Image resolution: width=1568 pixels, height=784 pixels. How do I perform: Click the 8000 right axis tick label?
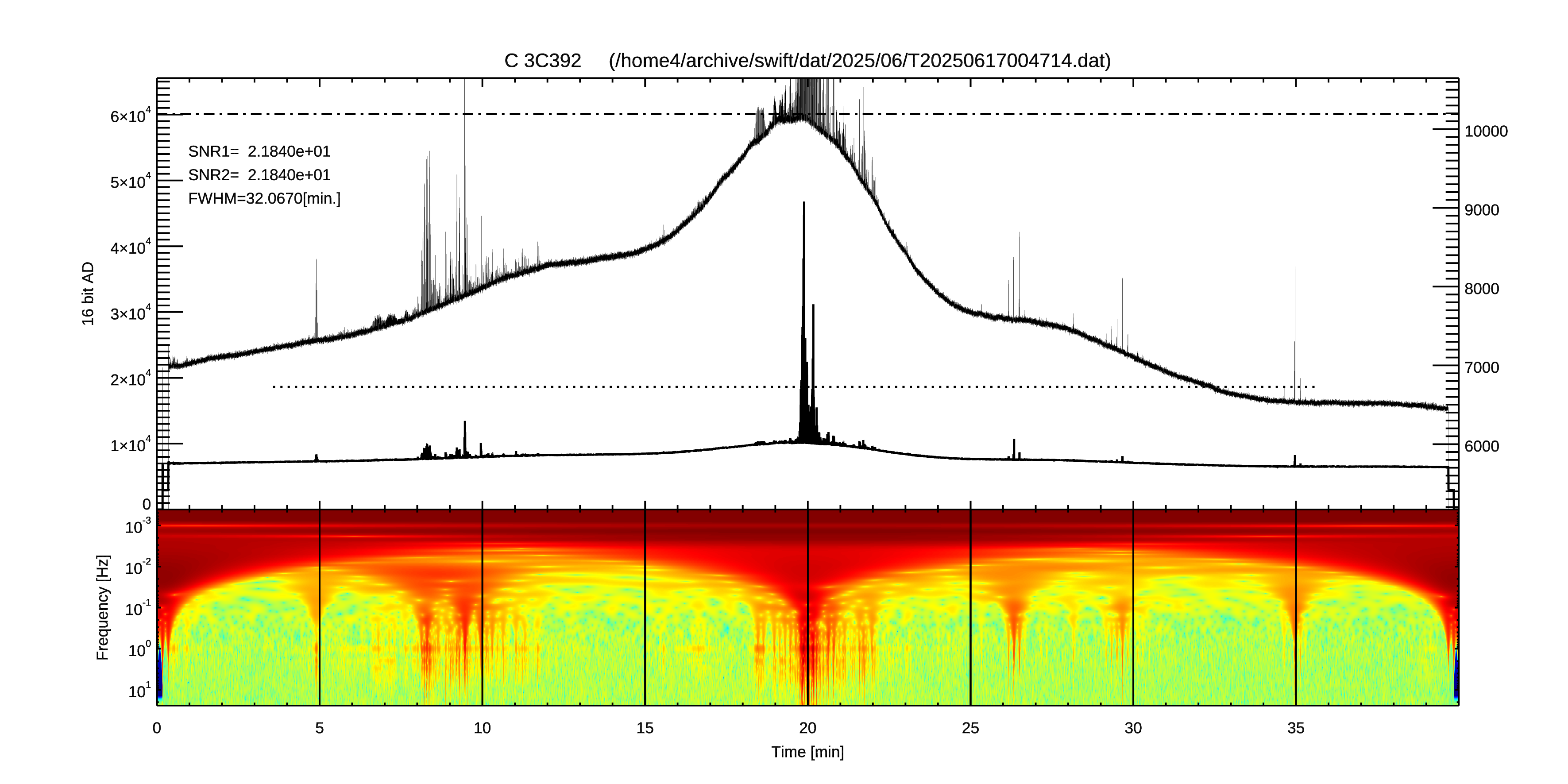(x=1482, y=289)
